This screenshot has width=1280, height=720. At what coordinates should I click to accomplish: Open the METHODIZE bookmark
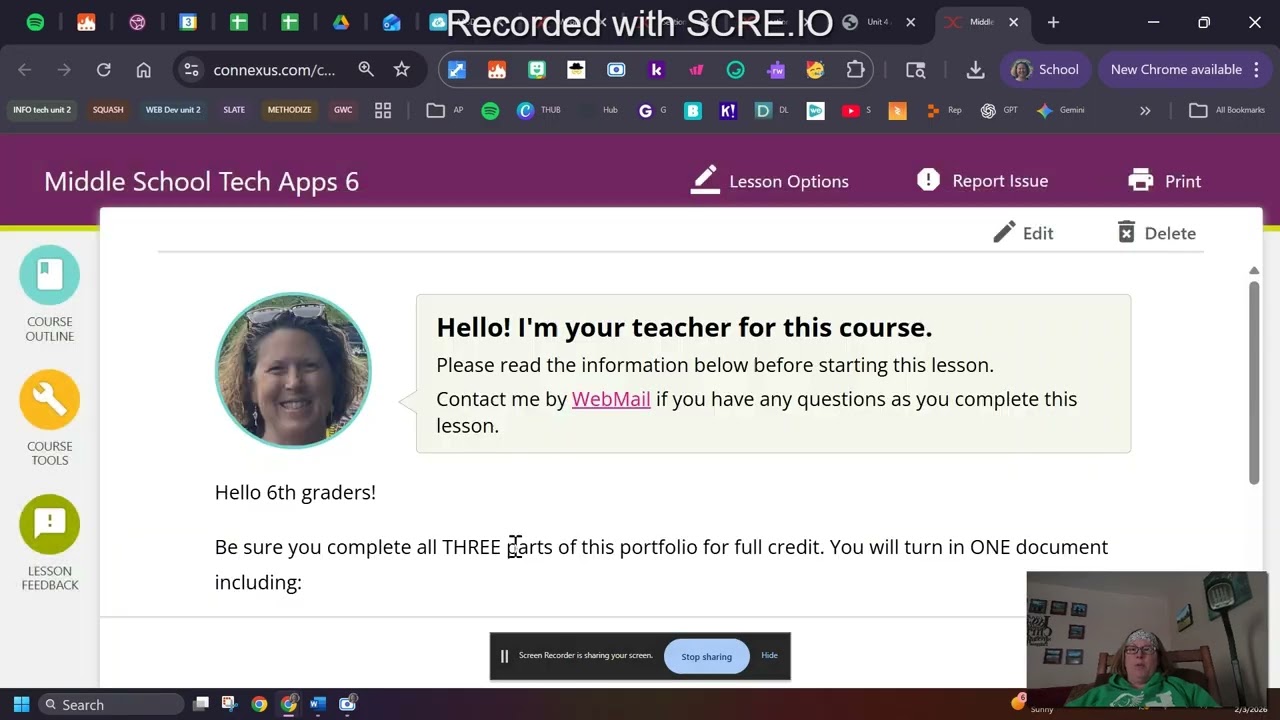[x=289, y=110]
